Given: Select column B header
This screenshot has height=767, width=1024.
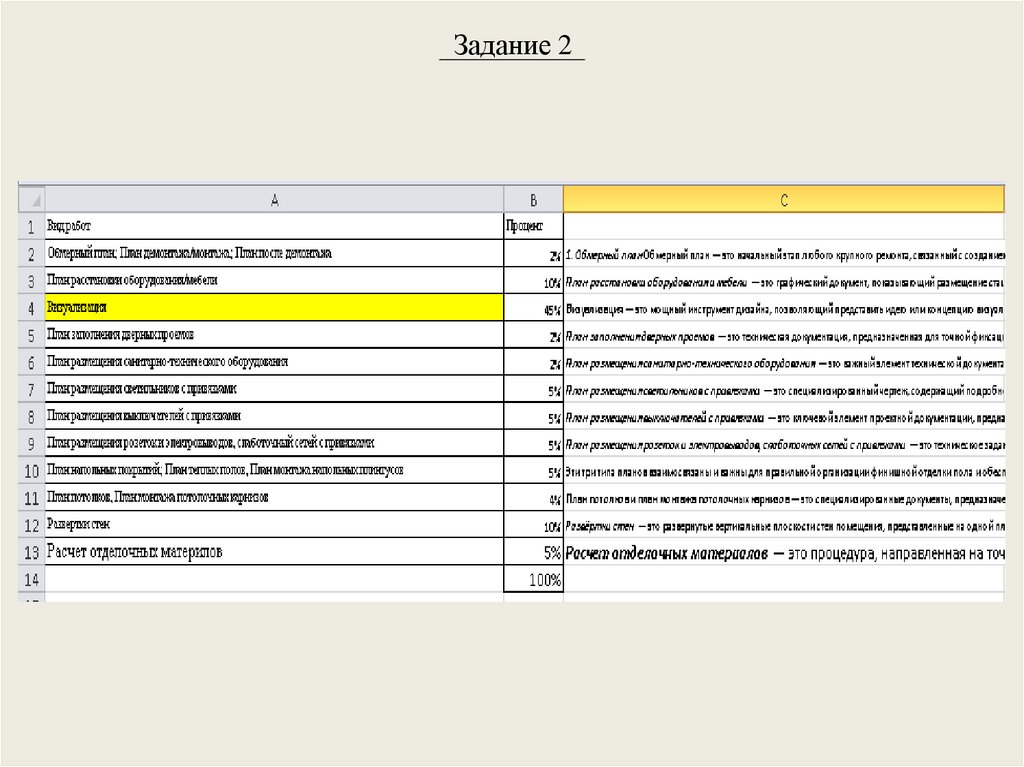Looking at the screenshot, I should [x=534, y=200].
